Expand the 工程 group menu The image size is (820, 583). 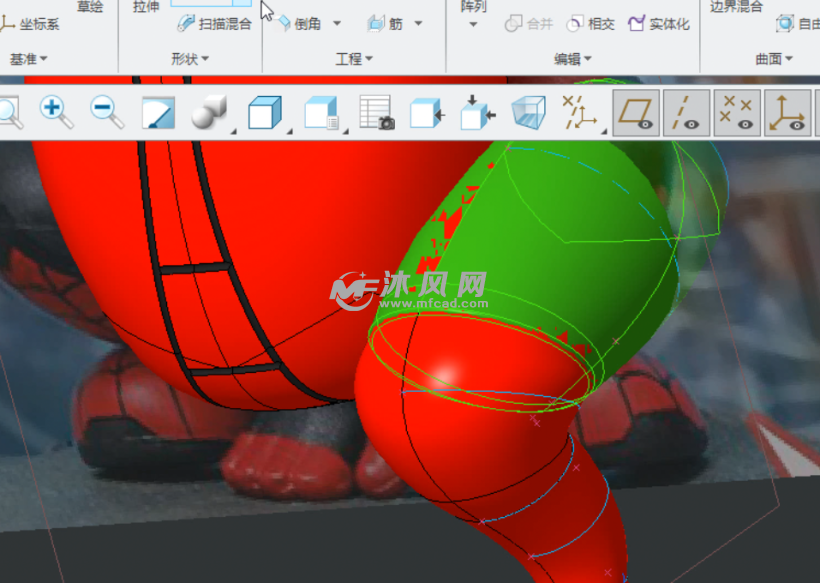(354, 59)
